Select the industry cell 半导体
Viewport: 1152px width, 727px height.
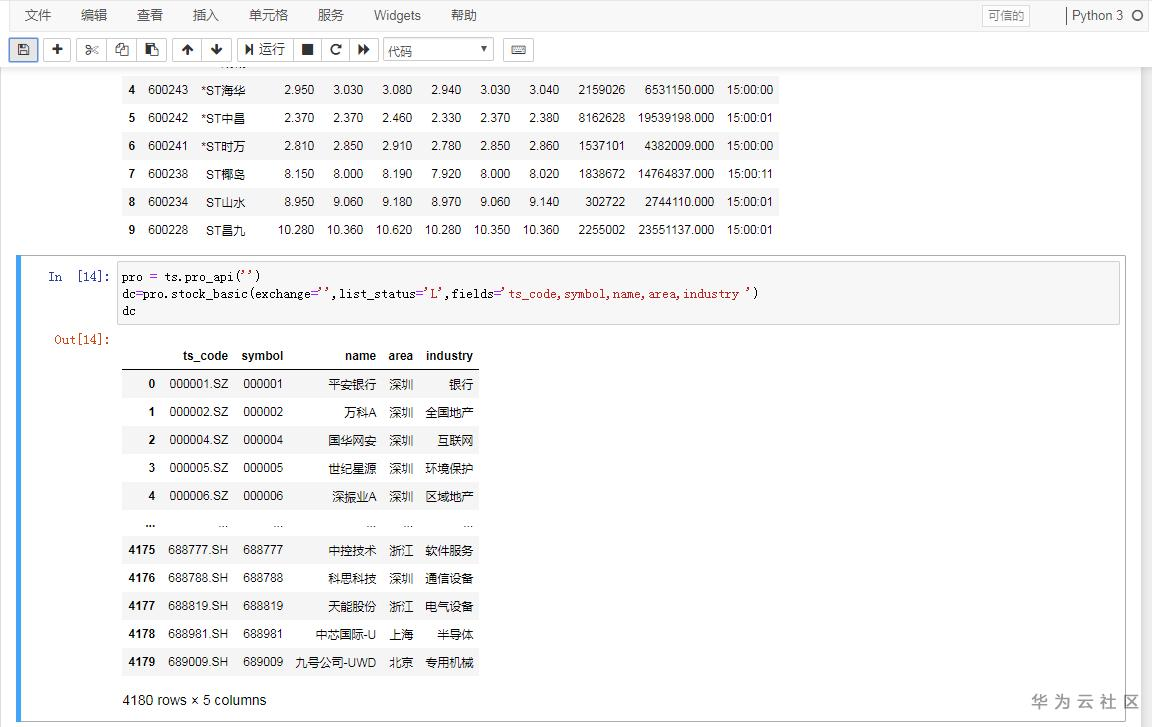pyautogui.click(x=455, y=634)
